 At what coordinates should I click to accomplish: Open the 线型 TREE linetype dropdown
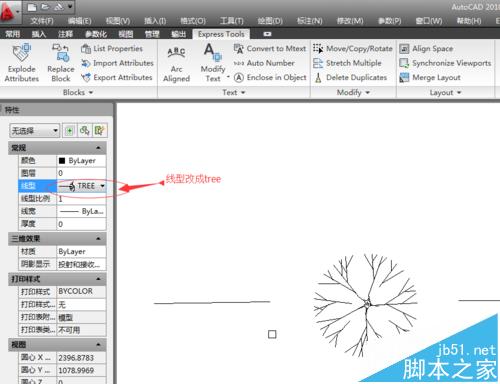[x=102, y=186]
